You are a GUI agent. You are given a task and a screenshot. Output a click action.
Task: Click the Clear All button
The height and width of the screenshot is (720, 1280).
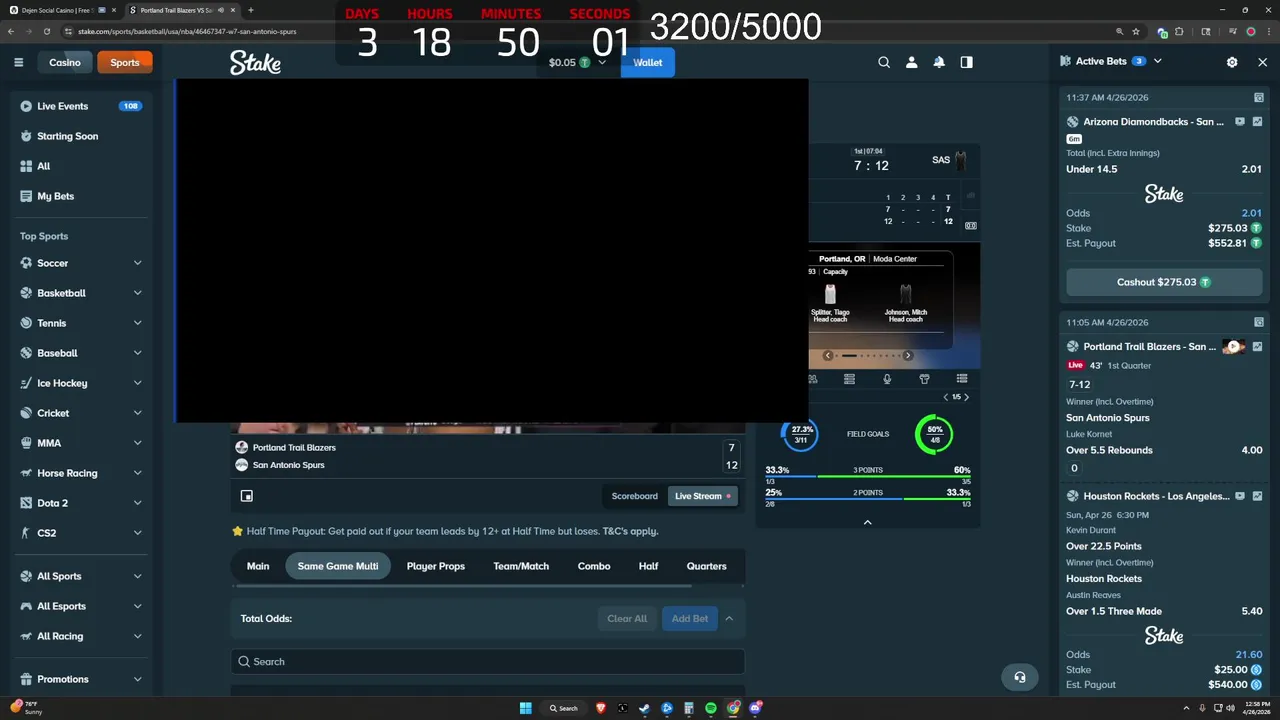(627, 618)
